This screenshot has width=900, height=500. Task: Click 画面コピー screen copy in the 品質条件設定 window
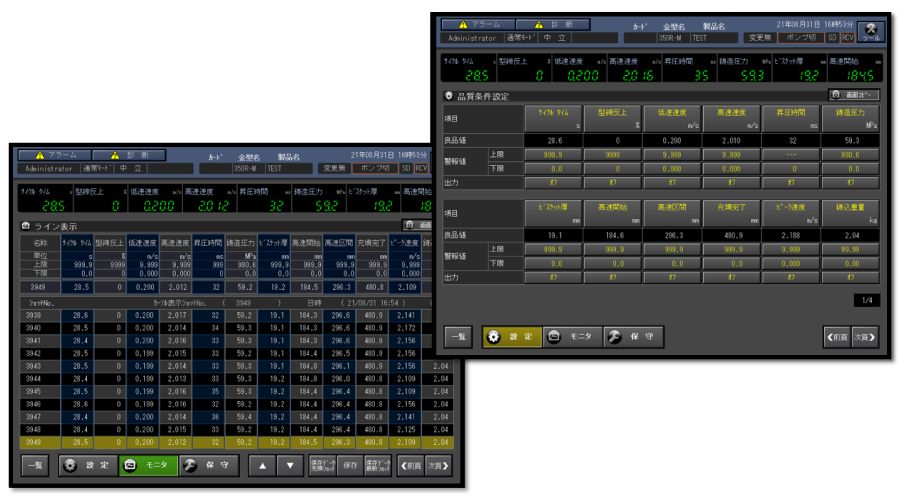pos(854,94)
